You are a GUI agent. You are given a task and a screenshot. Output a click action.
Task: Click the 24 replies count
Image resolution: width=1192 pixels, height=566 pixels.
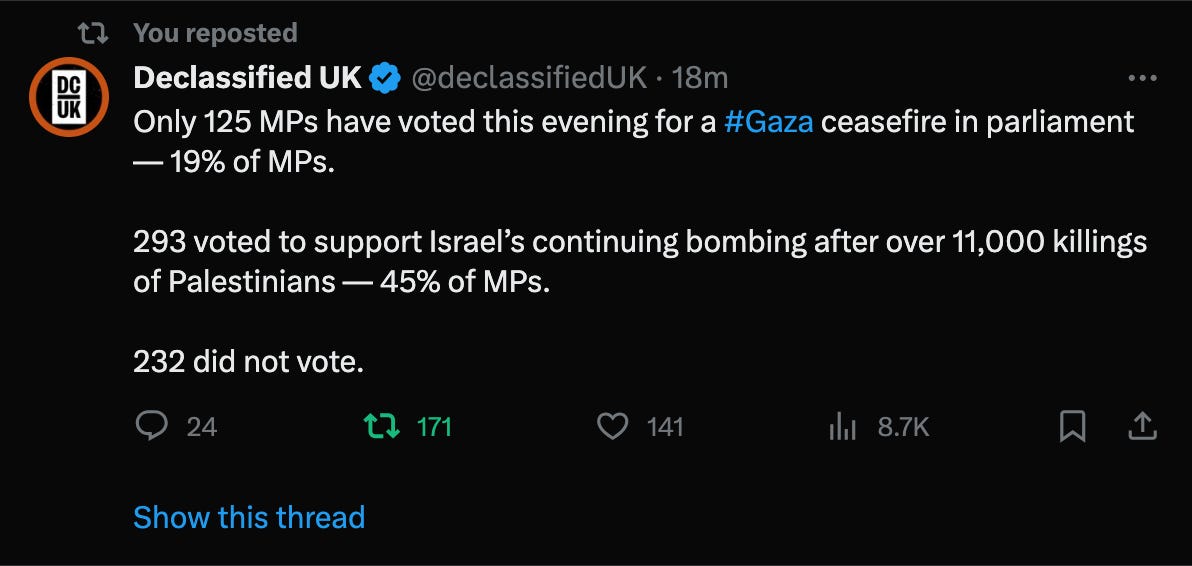[202, 427]
